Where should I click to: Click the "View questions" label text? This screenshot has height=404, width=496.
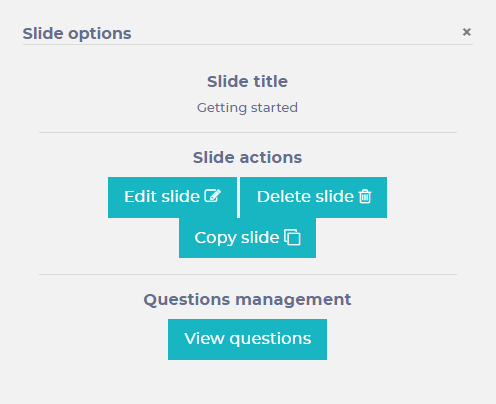(x=248, y=339)
